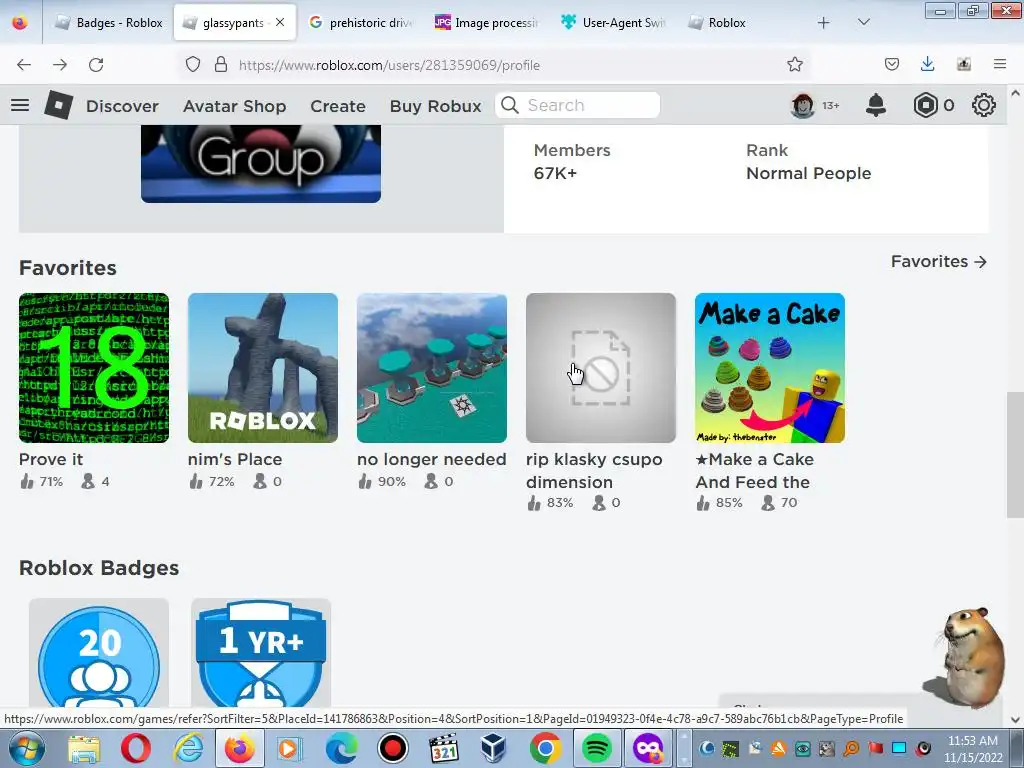Click the taskbar clock showing 11:53 AM
This screenshot has height=768, width=1024.
click(972, 748)
